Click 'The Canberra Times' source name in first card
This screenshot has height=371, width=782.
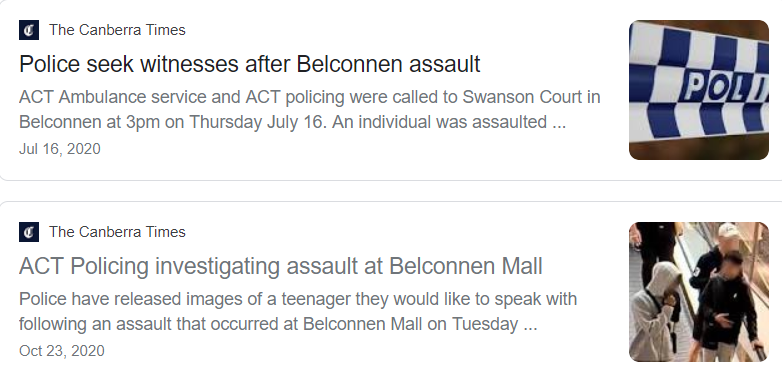point(117,30)
